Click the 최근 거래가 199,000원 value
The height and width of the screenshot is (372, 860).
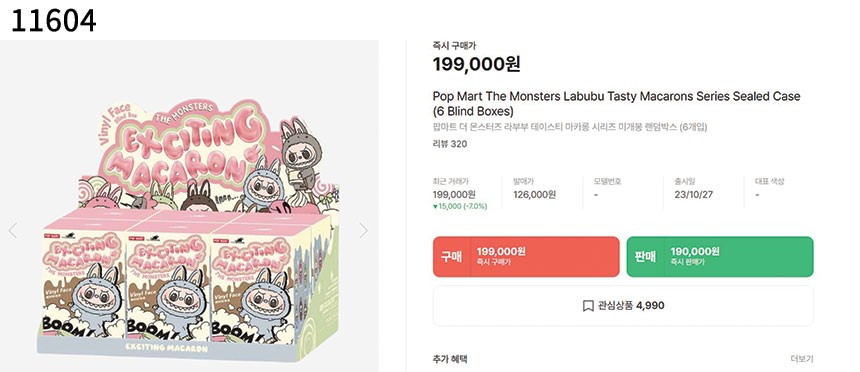point(454,194)
